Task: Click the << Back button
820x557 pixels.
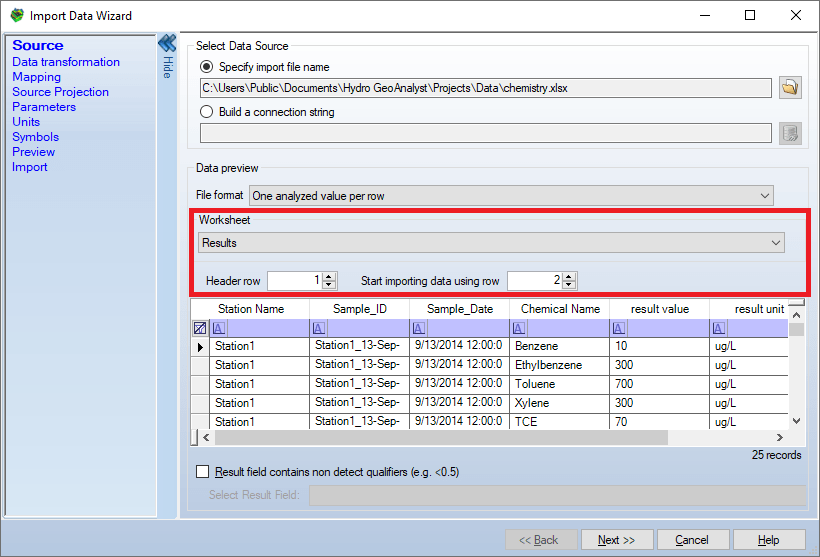Action: 541,540
